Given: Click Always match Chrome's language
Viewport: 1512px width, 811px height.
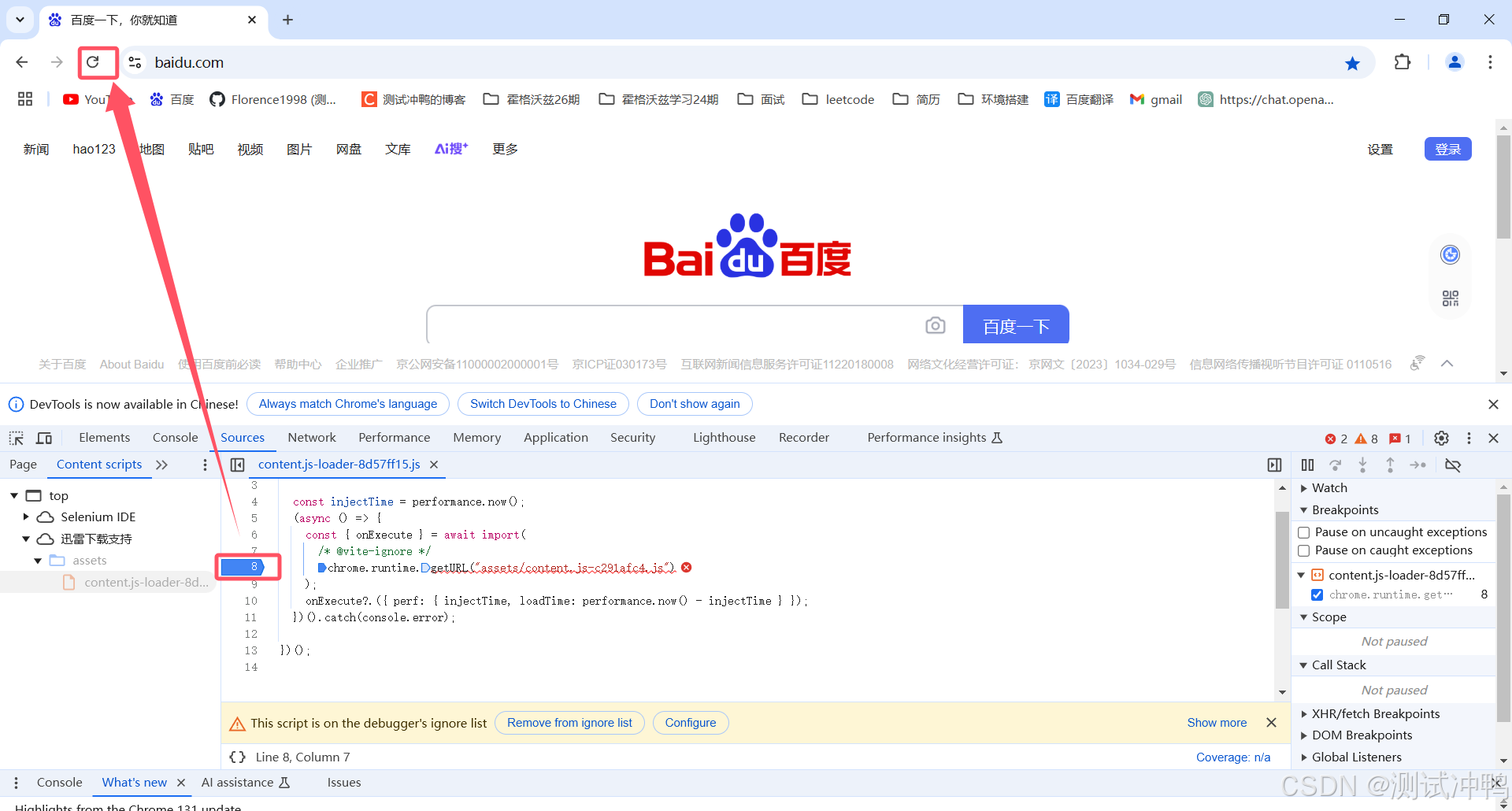Looking at the screenshot, I should 348,404.
